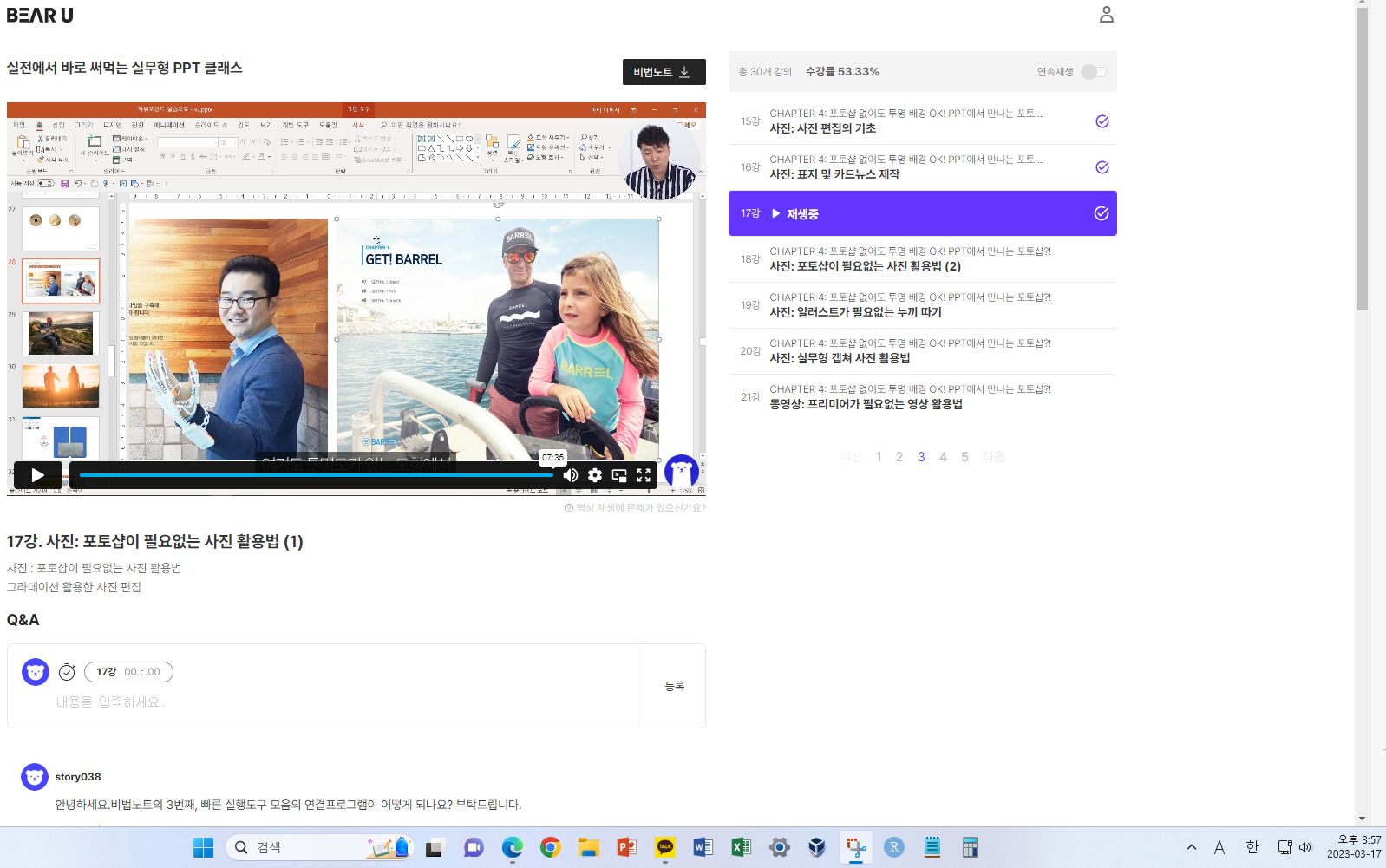Click the Q&A timestamp stopwatch icon
The width and height of the screenshot is (1386, 868).
tap(67, 672)
